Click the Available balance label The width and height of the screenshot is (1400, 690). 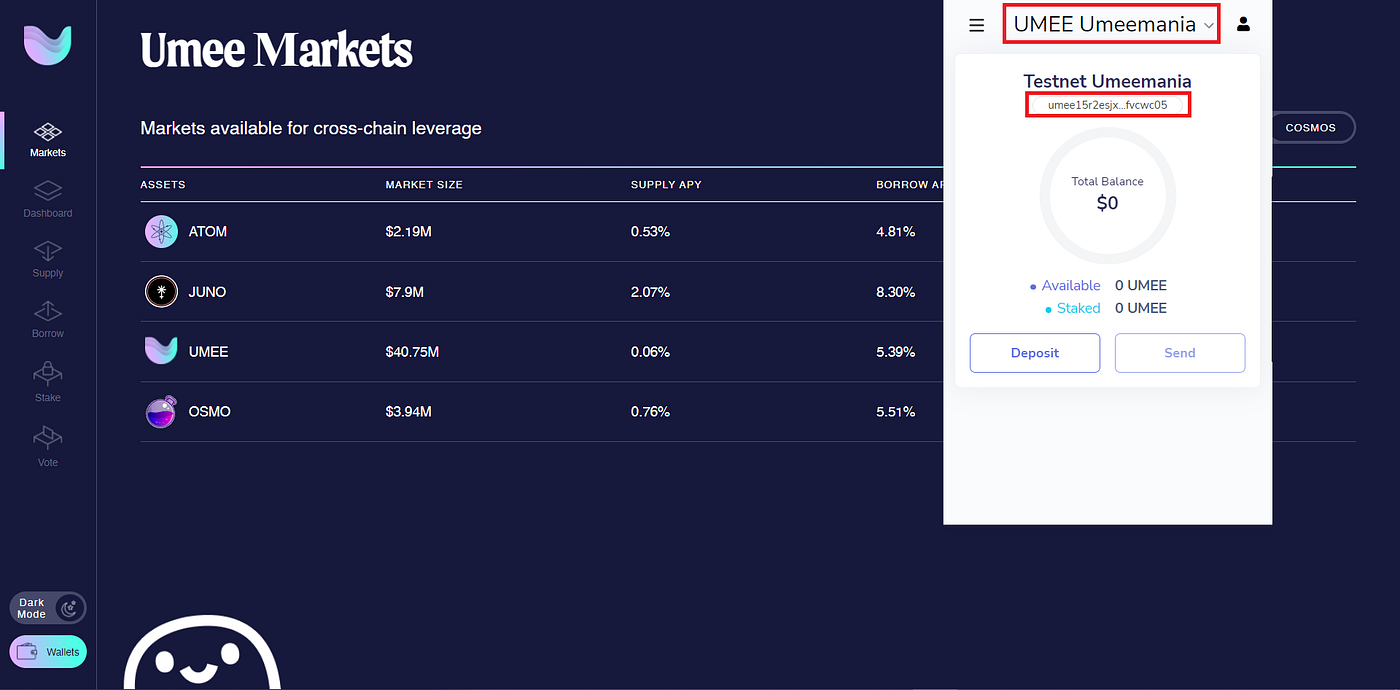1071,286
